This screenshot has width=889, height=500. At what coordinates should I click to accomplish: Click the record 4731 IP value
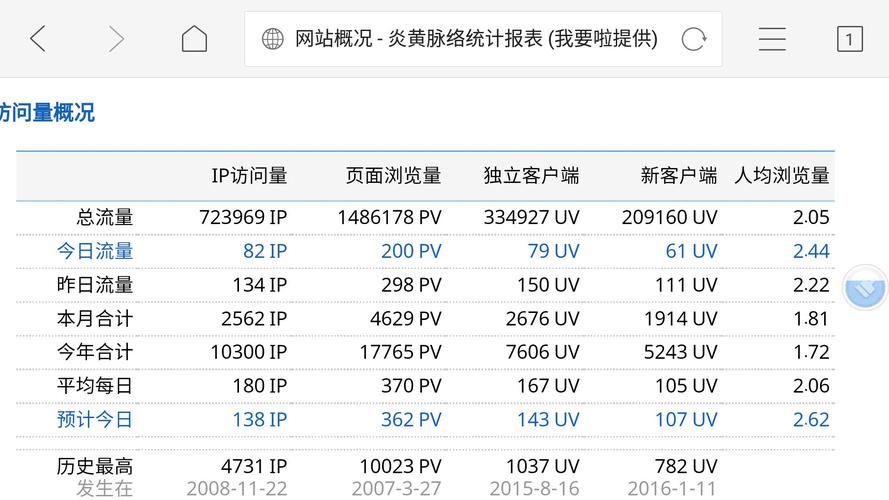pyautogui.click(x=254, y=467)
